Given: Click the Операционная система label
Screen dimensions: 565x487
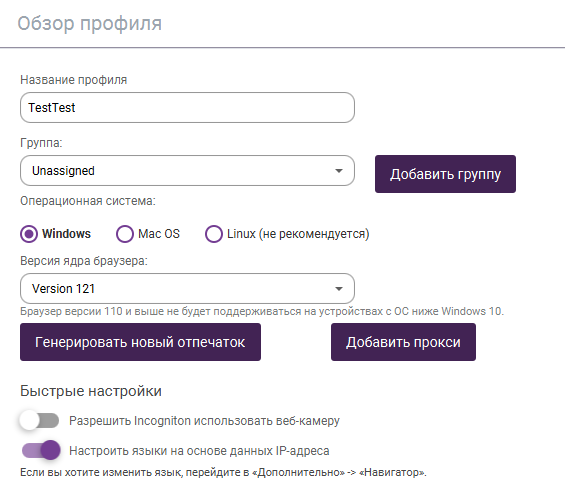Looking at the screenshot, I should (x=88, y=201).
